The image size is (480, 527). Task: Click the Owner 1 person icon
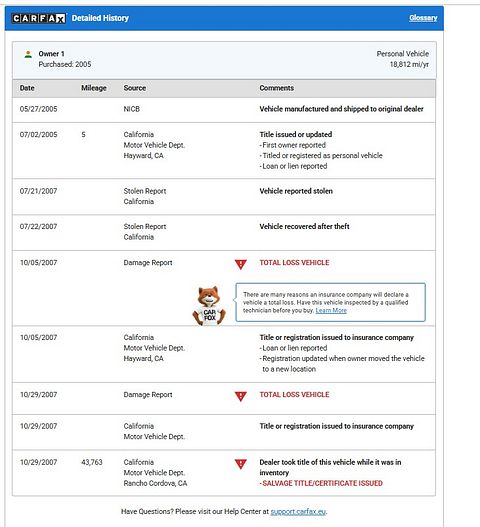click(x=28, y=54)
